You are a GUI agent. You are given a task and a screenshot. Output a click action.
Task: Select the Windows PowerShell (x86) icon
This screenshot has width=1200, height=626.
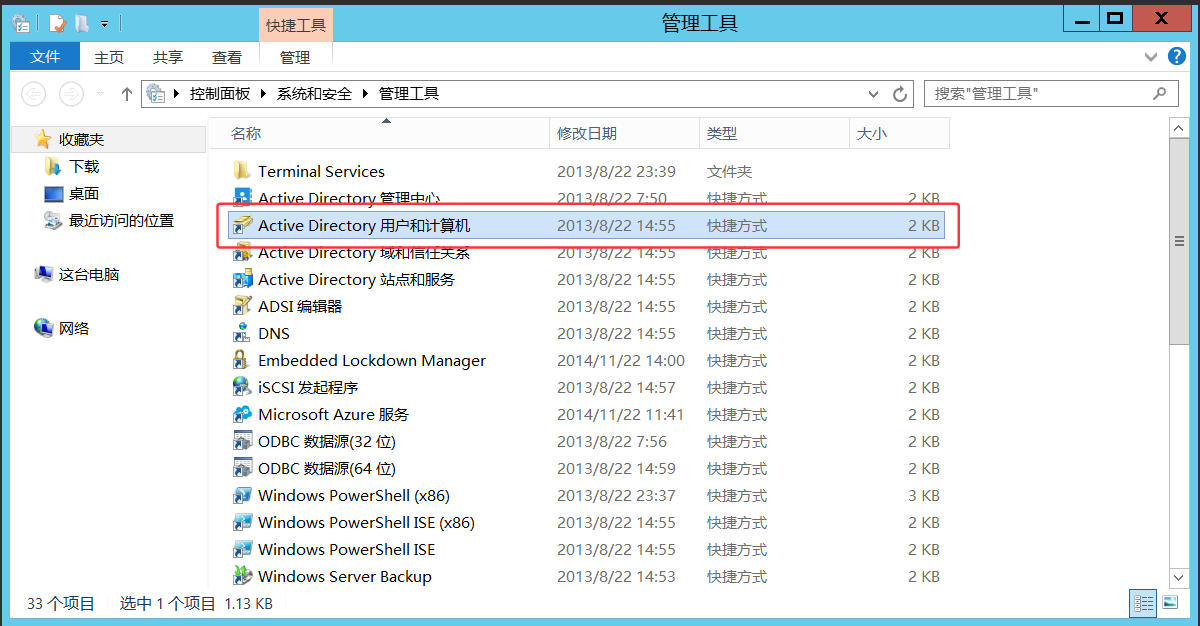pos(241,495)
